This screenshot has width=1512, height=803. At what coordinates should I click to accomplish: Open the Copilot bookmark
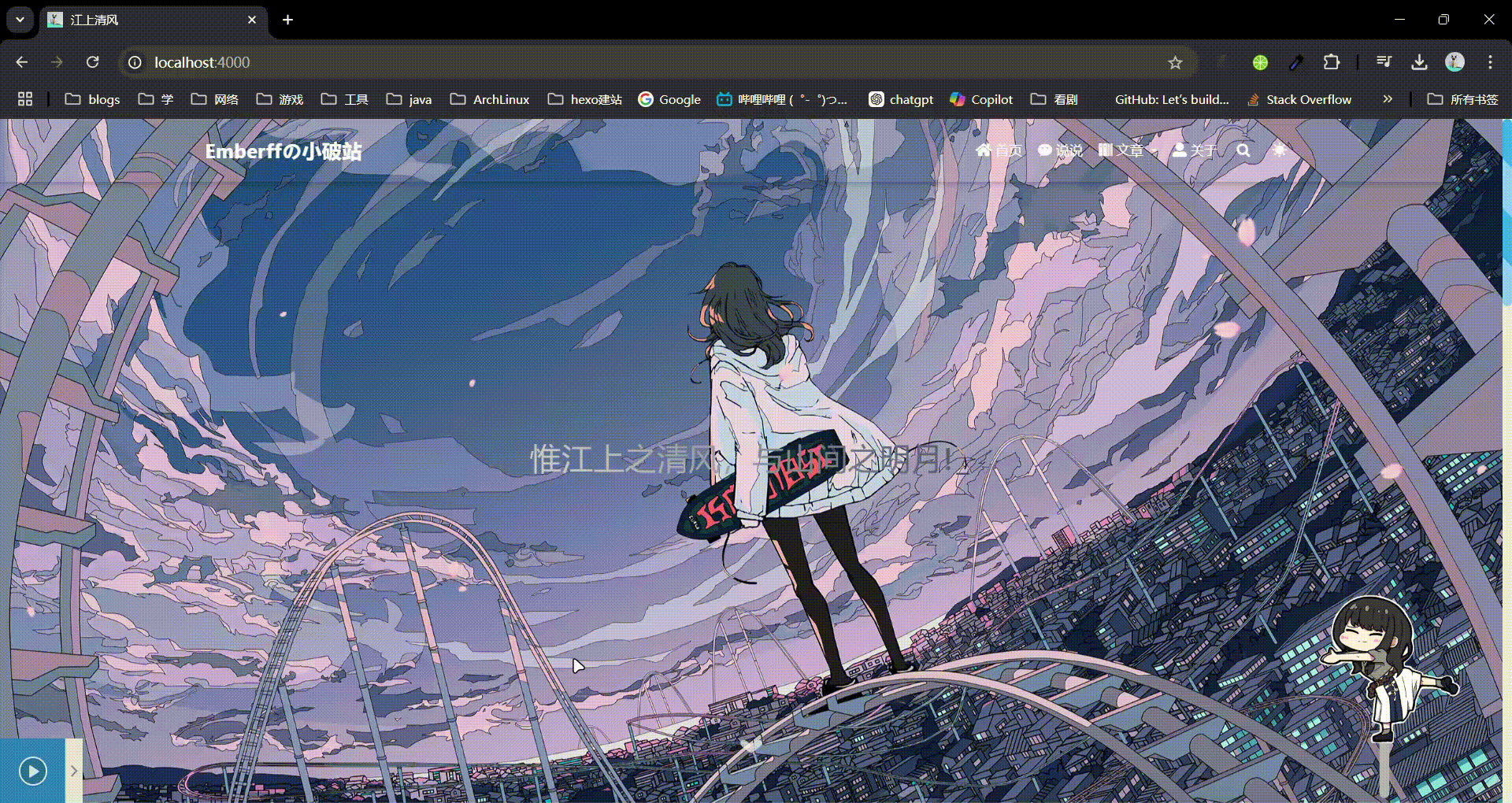pyautogui.click(x=981, y=99)
